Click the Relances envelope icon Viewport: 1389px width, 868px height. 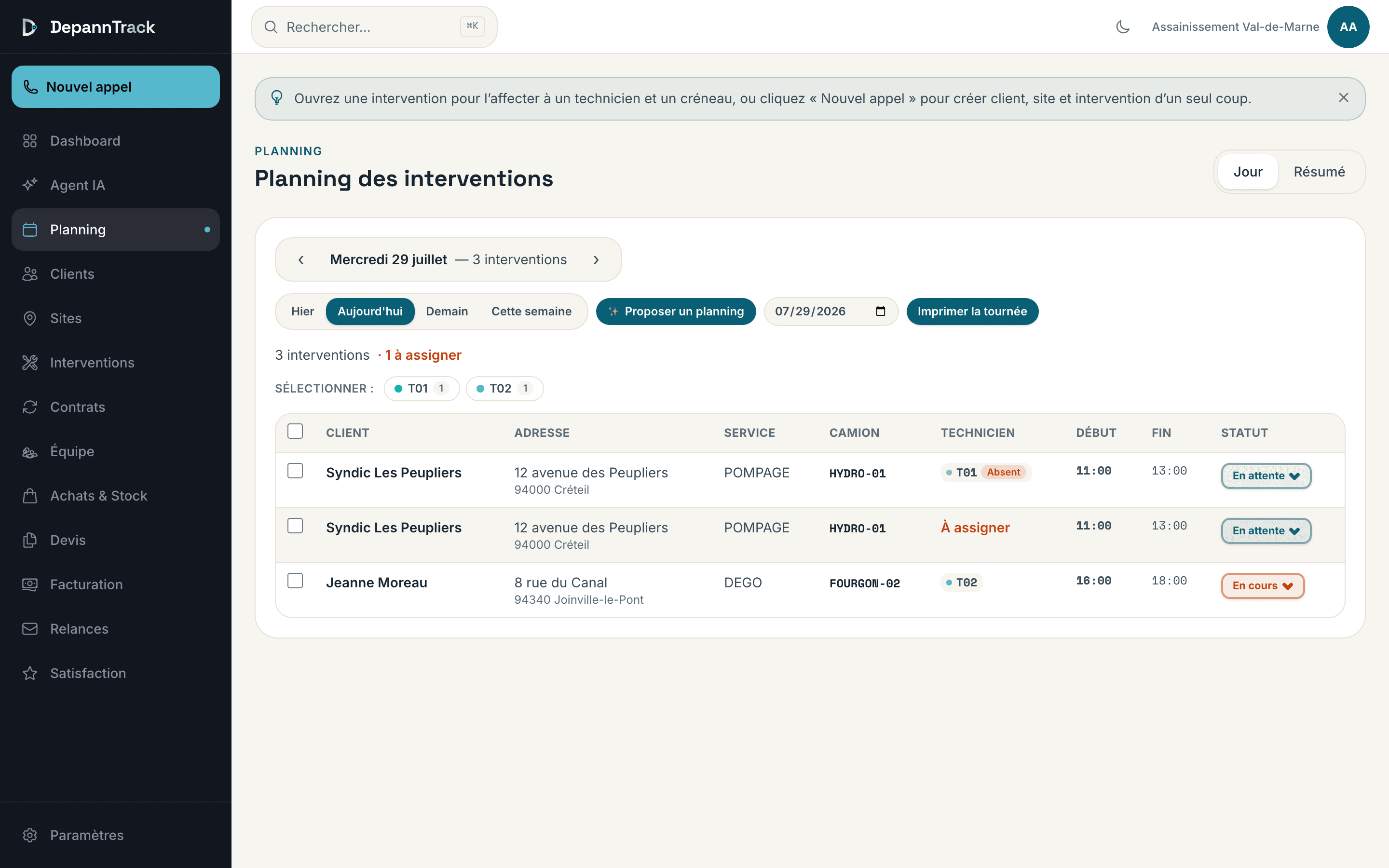30,629
